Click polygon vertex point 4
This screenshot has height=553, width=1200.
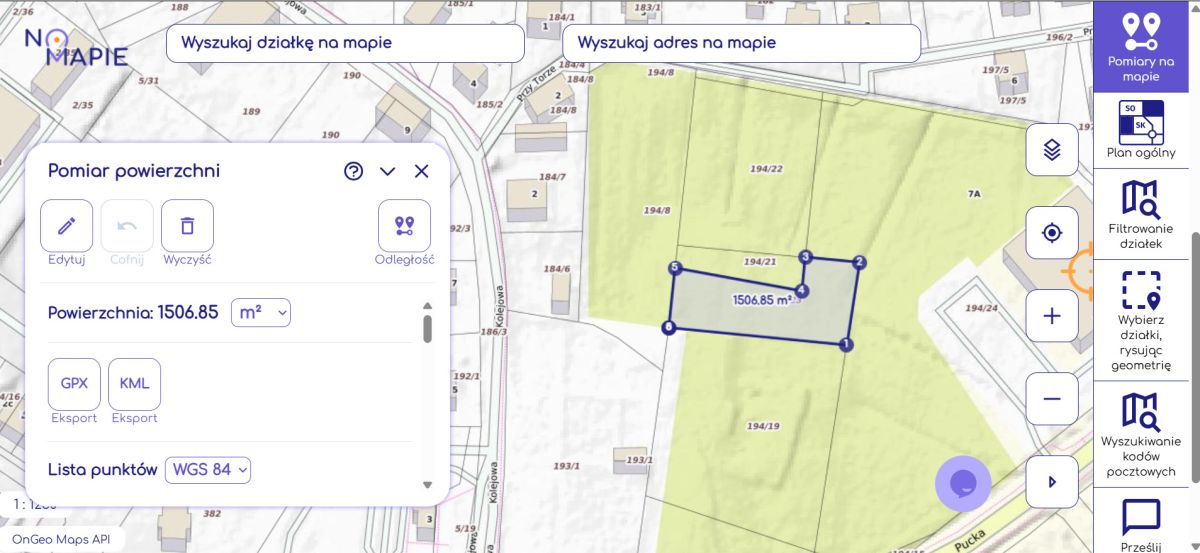(x=802, y=291)
